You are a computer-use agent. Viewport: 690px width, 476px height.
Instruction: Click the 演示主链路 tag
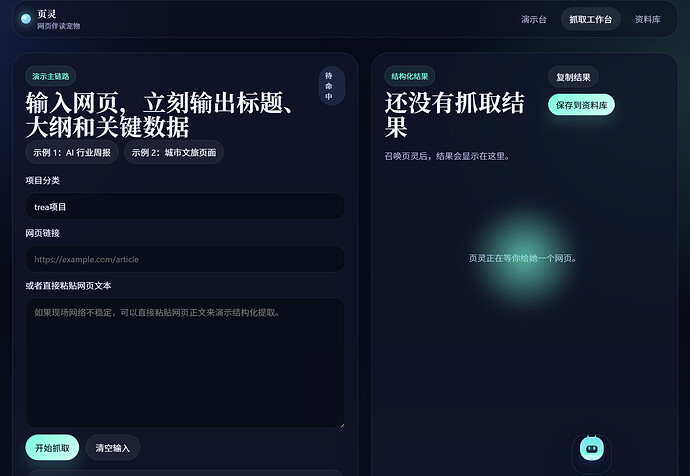point(51,77)
